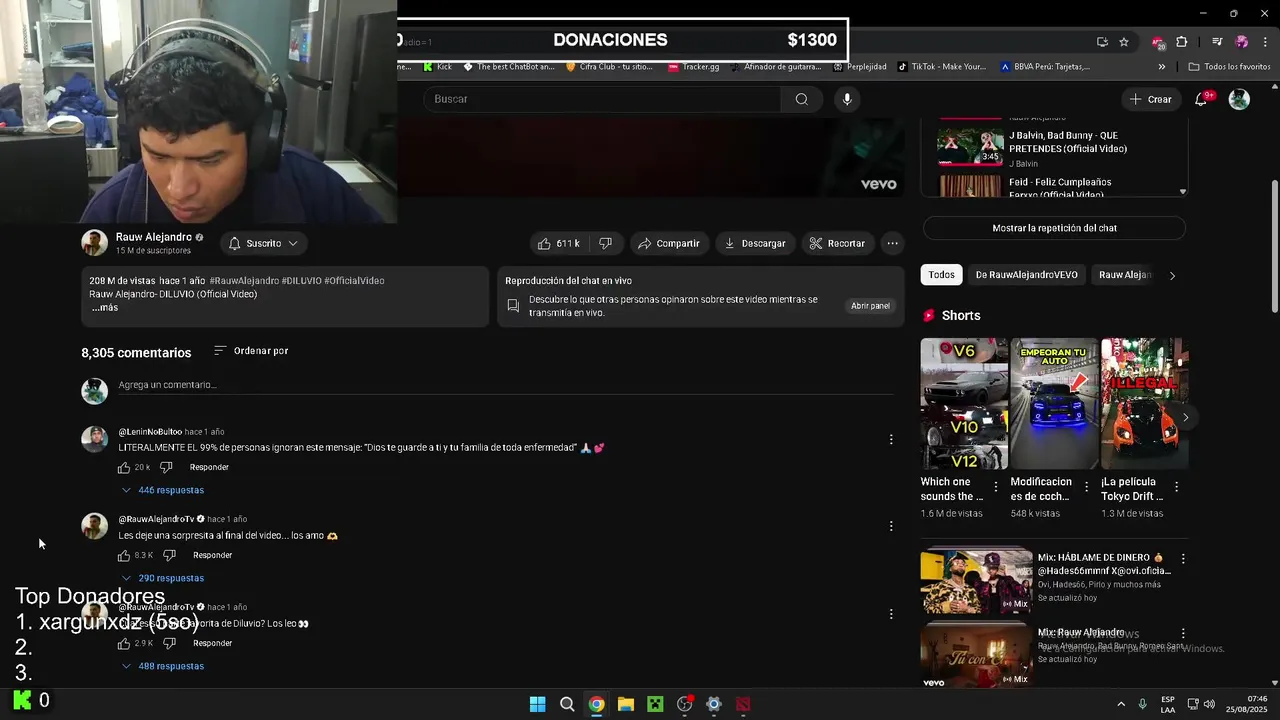Open Chrome profile avatar in toolbar
Screen dimensions: 1280x720
pyautogui.click(x=1241, y=42)
